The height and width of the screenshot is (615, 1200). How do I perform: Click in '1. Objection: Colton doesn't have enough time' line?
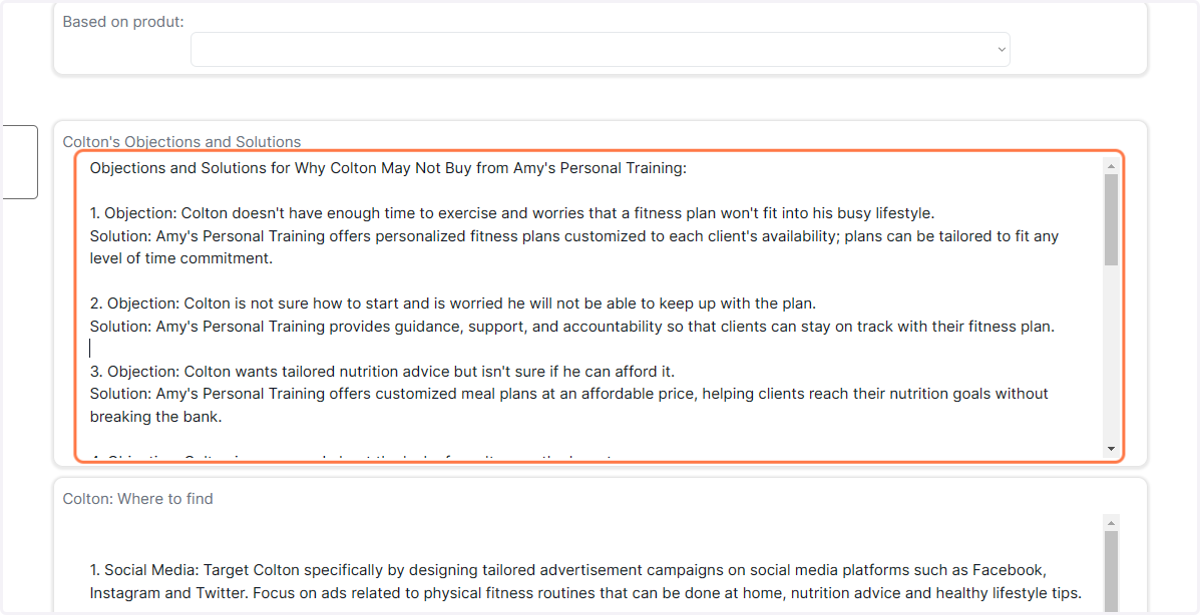(512, 213)
